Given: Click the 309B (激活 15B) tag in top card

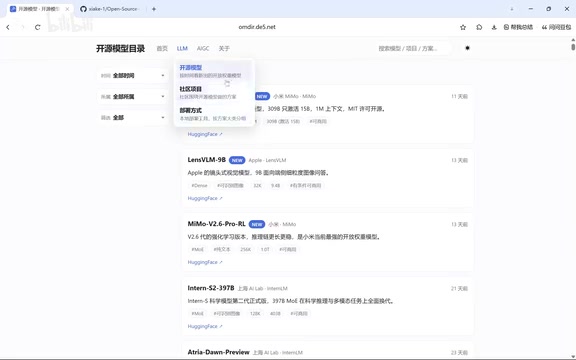Looking at the screenshot, I should tap(283, 121).
